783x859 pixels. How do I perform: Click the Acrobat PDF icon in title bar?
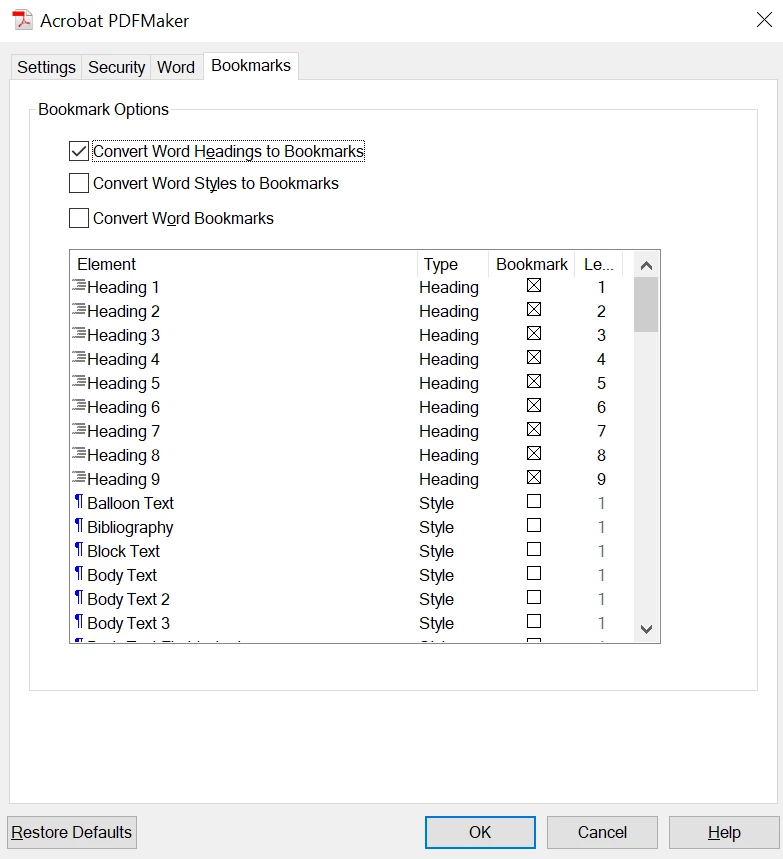coord(22,20)
